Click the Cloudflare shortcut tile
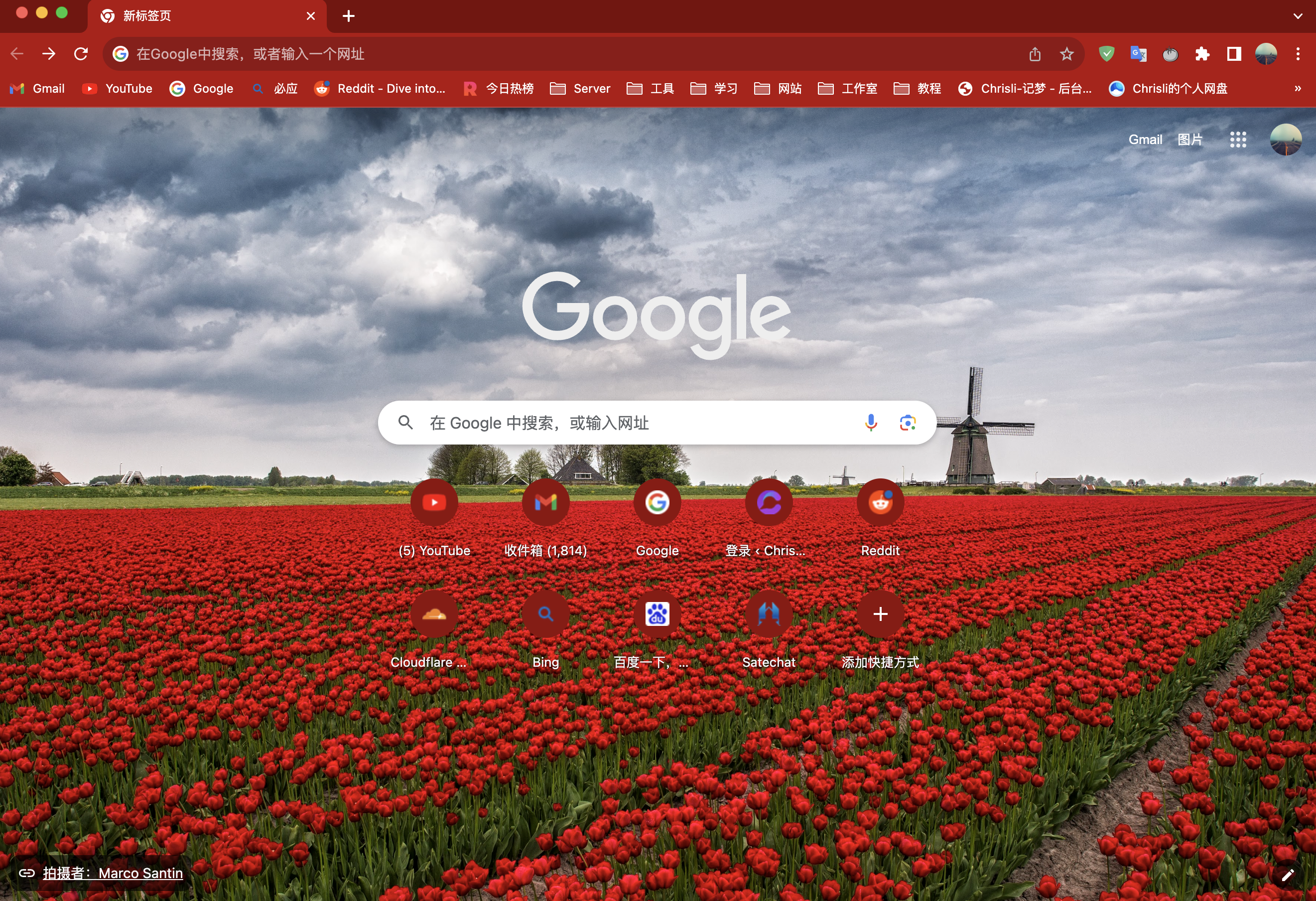 pos(434,613)
